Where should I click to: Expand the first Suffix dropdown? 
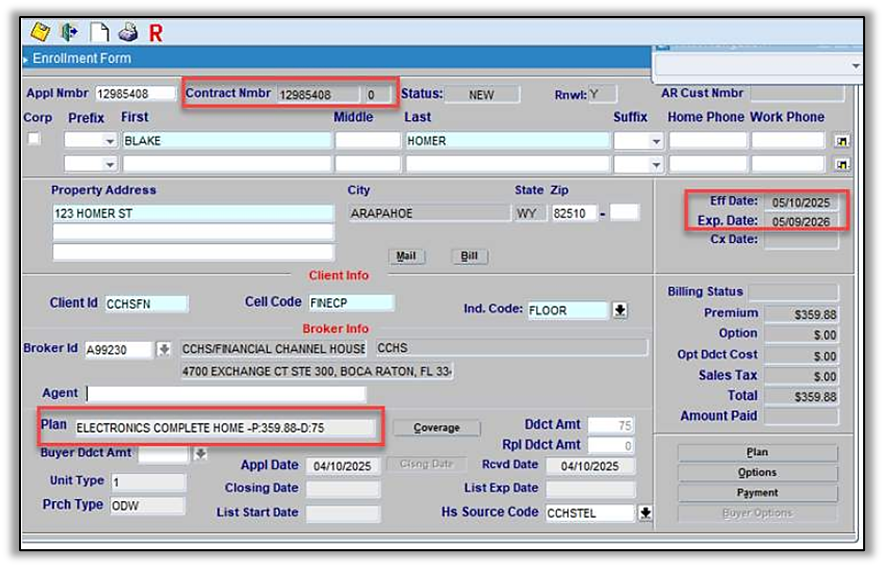(x=655, y=141)
